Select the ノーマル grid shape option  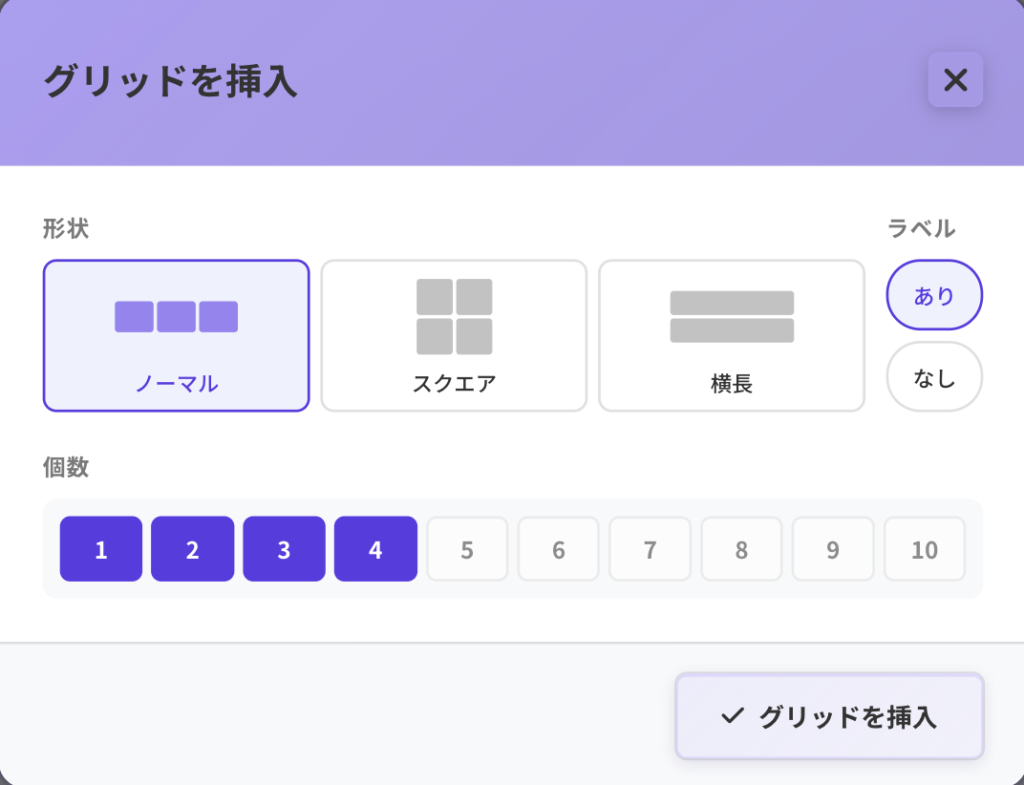click(x=176, y=336)
